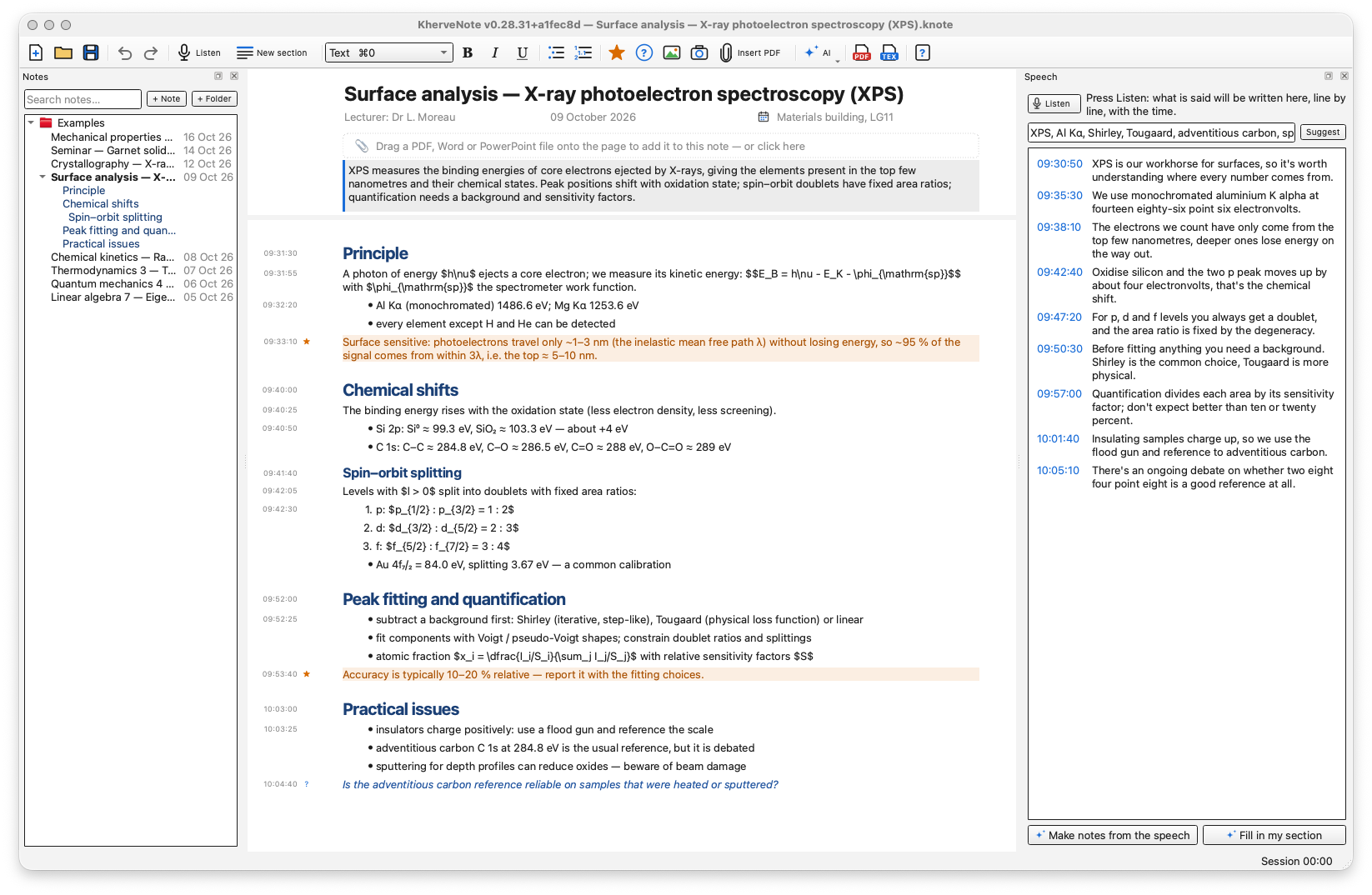Start Listen from the toolbar microphone

[199, 52]
